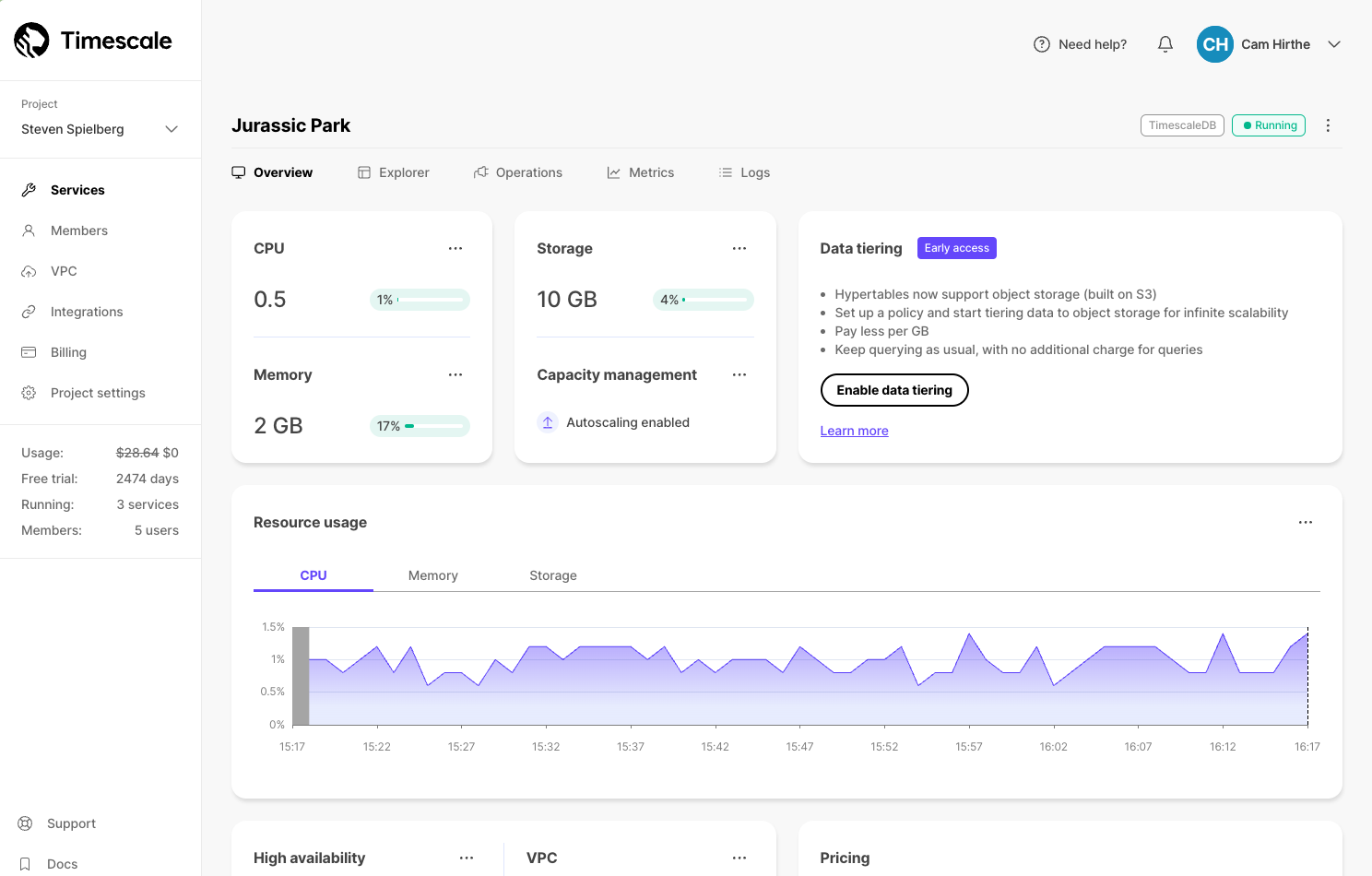Click the Enable data tiering button
This screenshot has height=876, width=1372.
893,390
